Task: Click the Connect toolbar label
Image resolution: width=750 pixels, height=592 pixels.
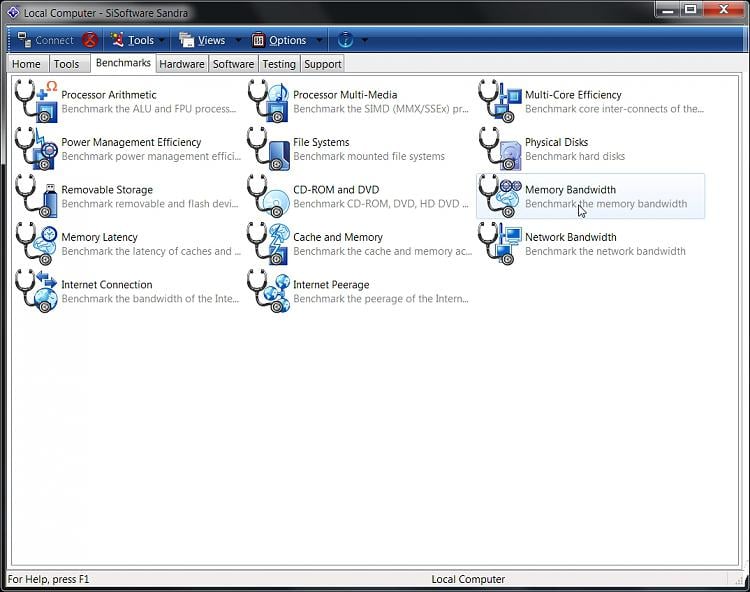Action: pyautogui.click(x=55, y=40)
